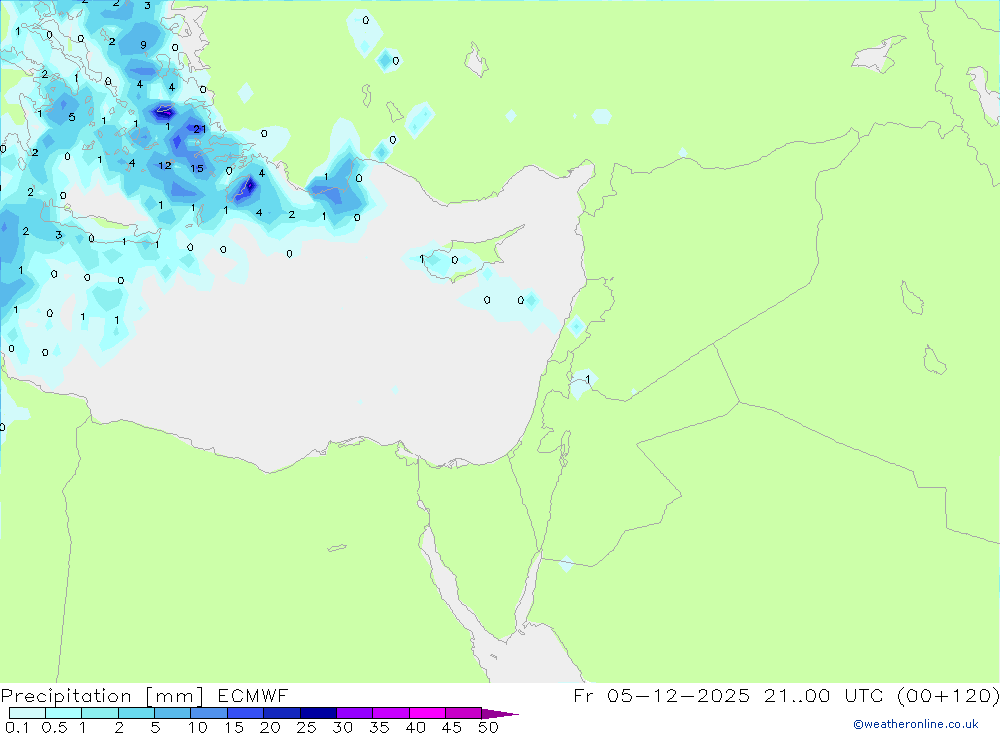The width and height of the screenshot is (1000, 733).
Task: Click the '(00+120)' forecast offset text
Action: pos(948,696)
